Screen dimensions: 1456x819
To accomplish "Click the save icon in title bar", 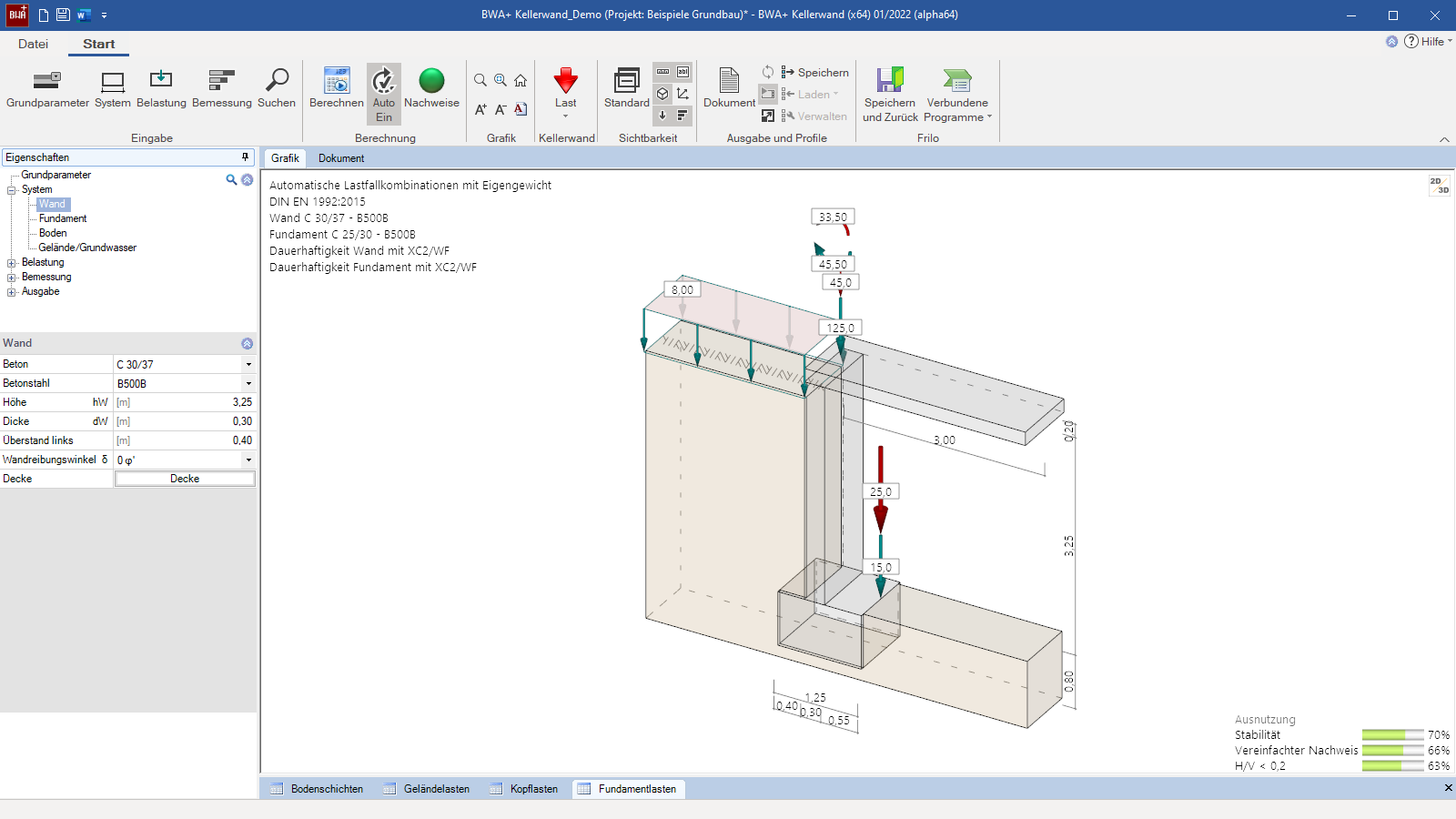I will point(63,15).
